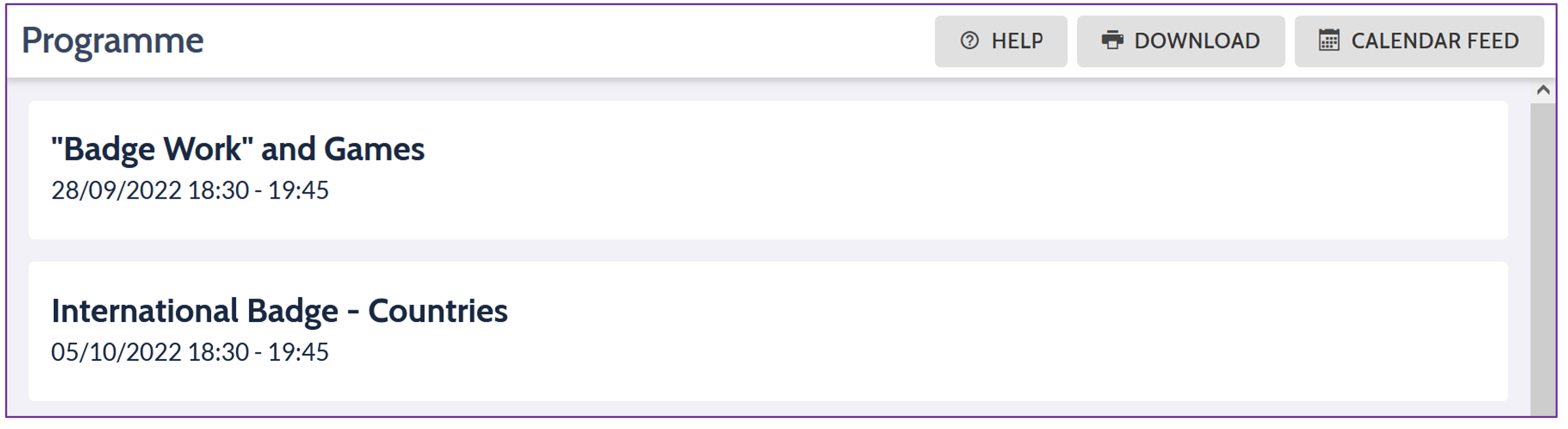Screen dimensions: 1568x429
Task: Click the 05/10/2022 18:30 - 19:45 date
Action: 190,353
